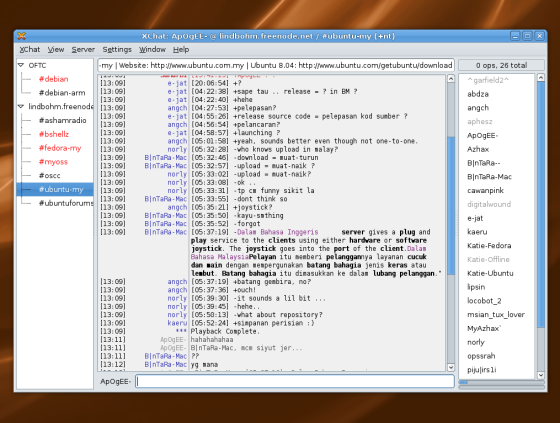Viewport: 560px width, 423px height.
Task: Open the Server menu
Action: pyautogui.click(x=83, y=50)
